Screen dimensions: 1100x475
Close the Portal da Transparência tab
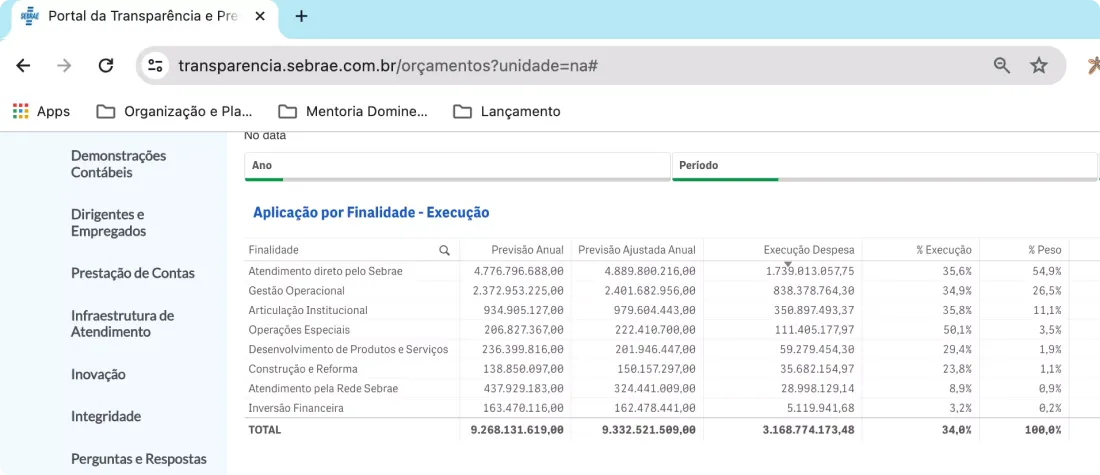point(260,17)
